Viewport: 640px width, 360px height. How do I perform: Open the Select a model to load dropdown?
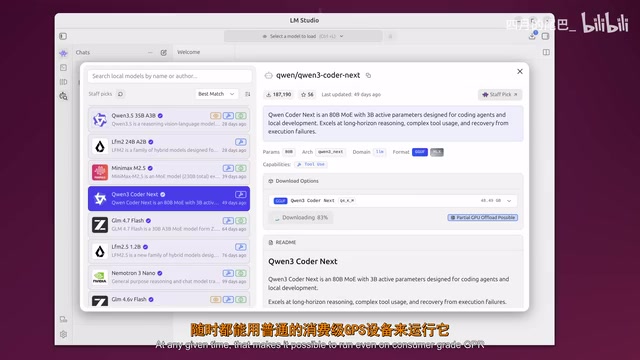coord(303,36)
